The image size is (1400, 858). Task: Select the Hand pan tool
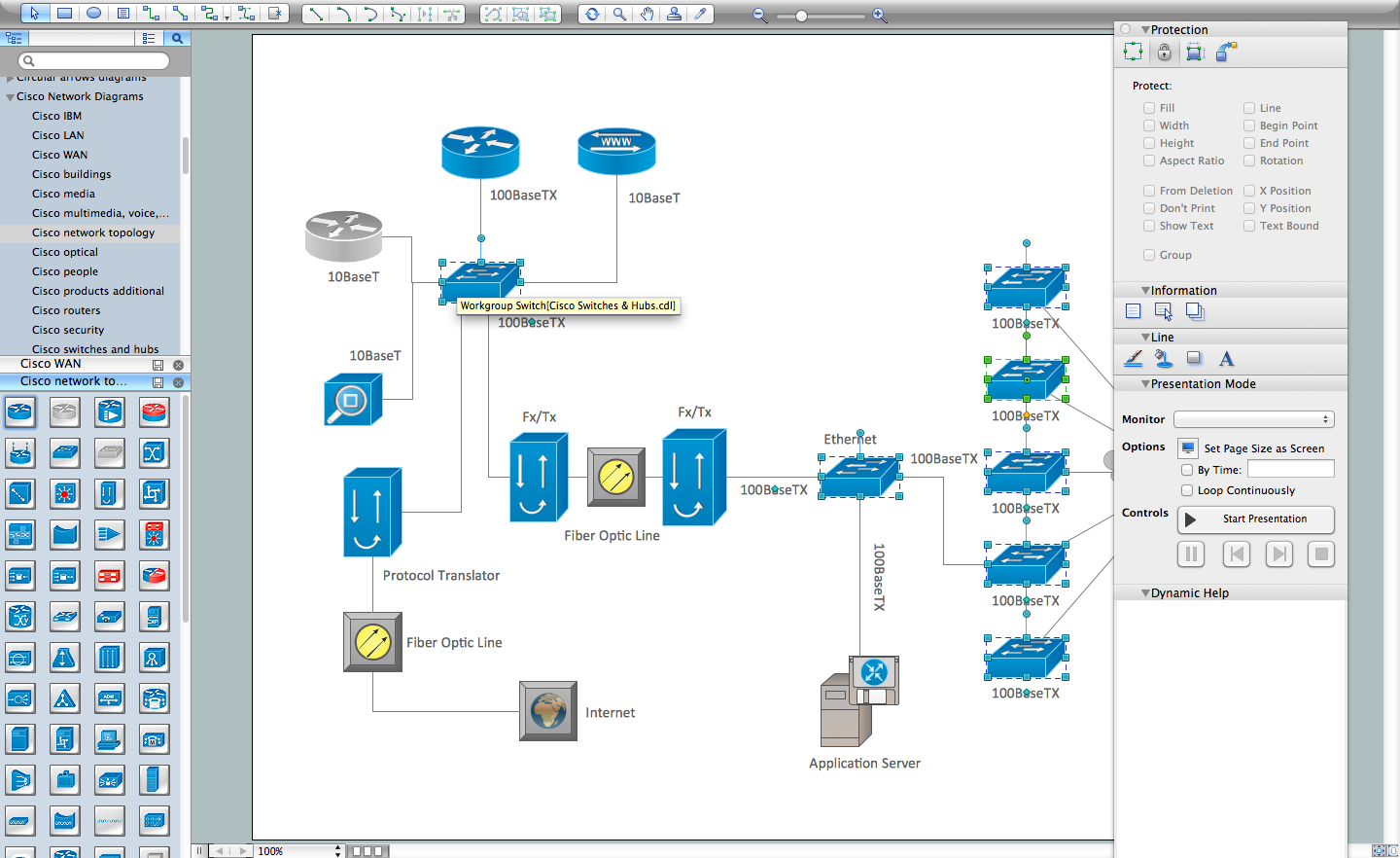click(646, 14)
